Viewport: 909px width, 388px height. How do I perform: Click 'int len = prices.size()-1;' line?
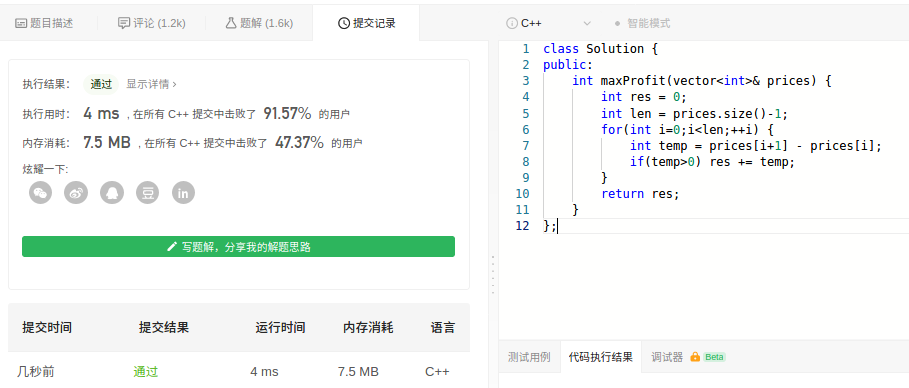(x=695, y=113)
